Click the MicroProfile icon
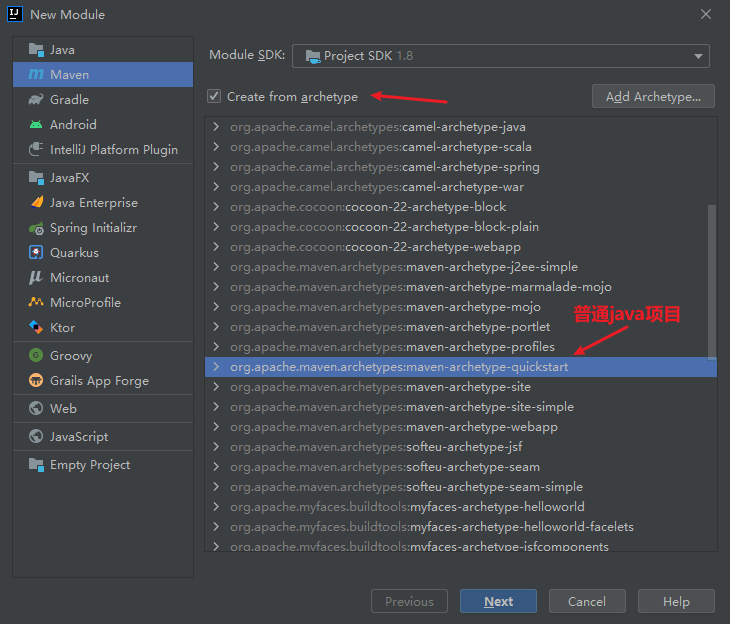730x624 pixels. coord(36,302)
